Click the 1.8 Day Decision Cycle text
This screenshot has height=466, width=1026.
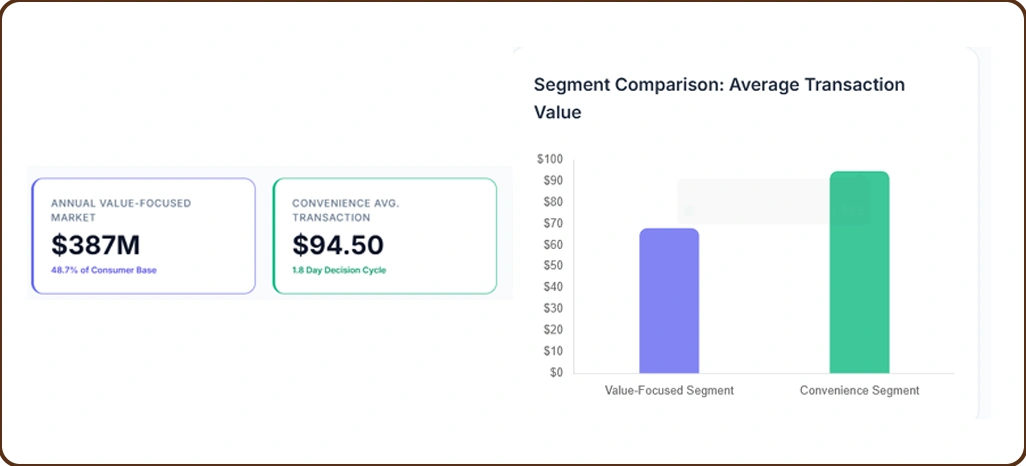coord(339,270)
